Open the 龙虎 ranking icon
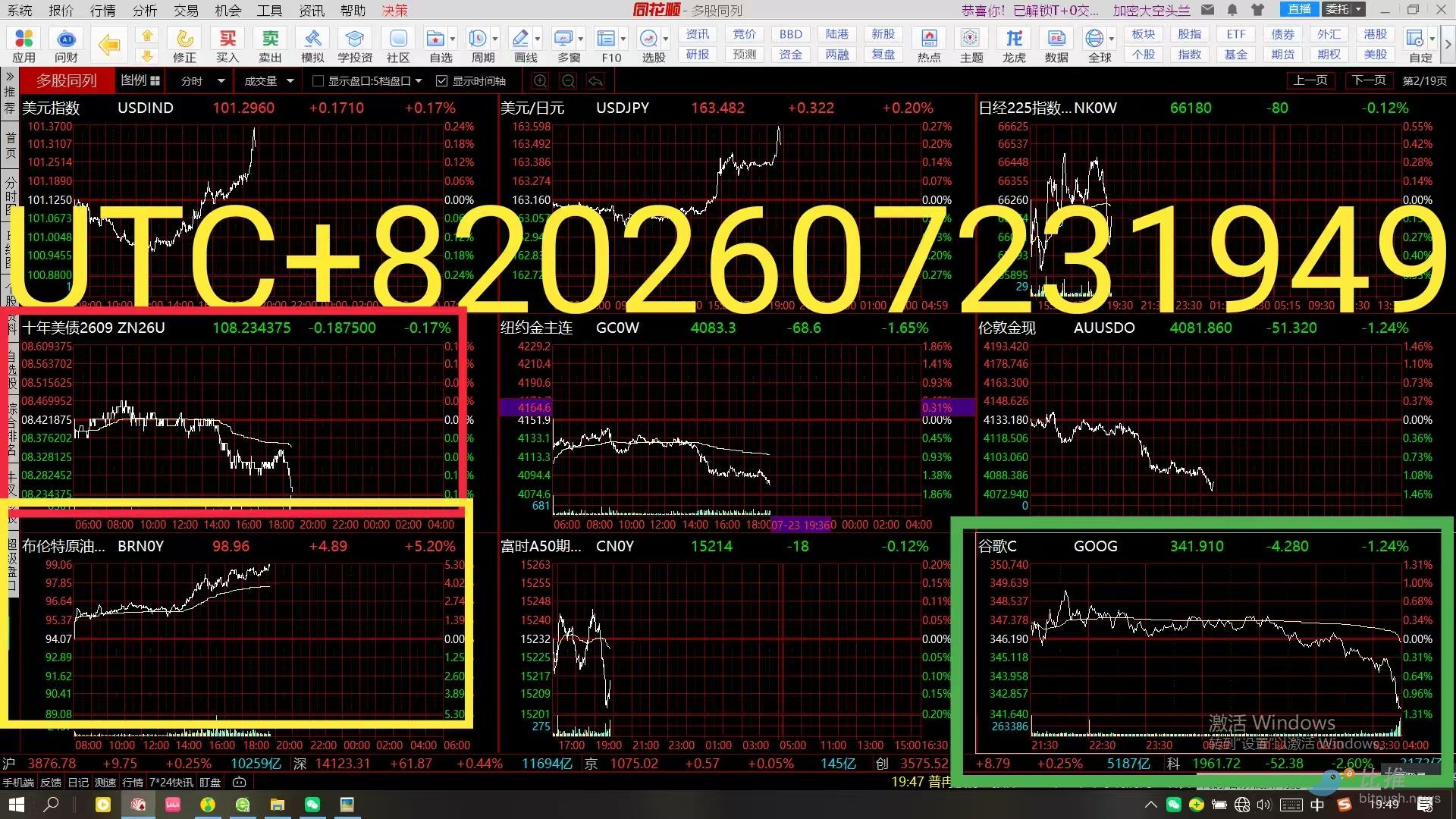Viewport: 1456px width, 819px height. point(1014,45)
